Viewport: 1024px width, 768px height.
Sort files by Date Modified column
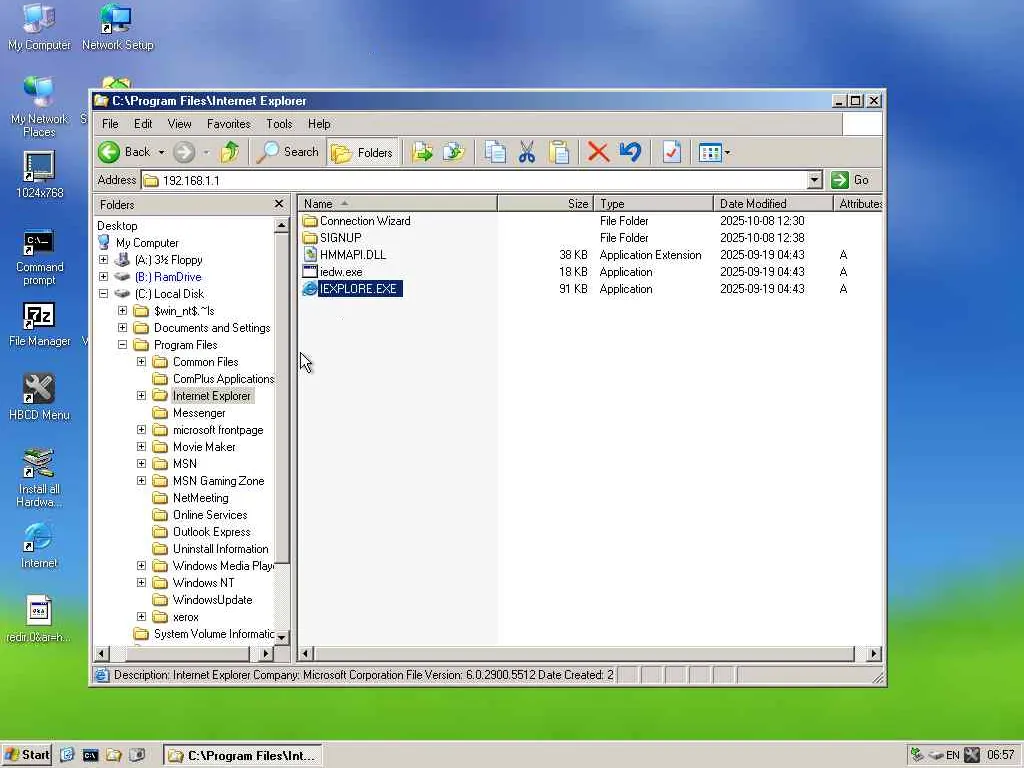[x=773, y=204]
